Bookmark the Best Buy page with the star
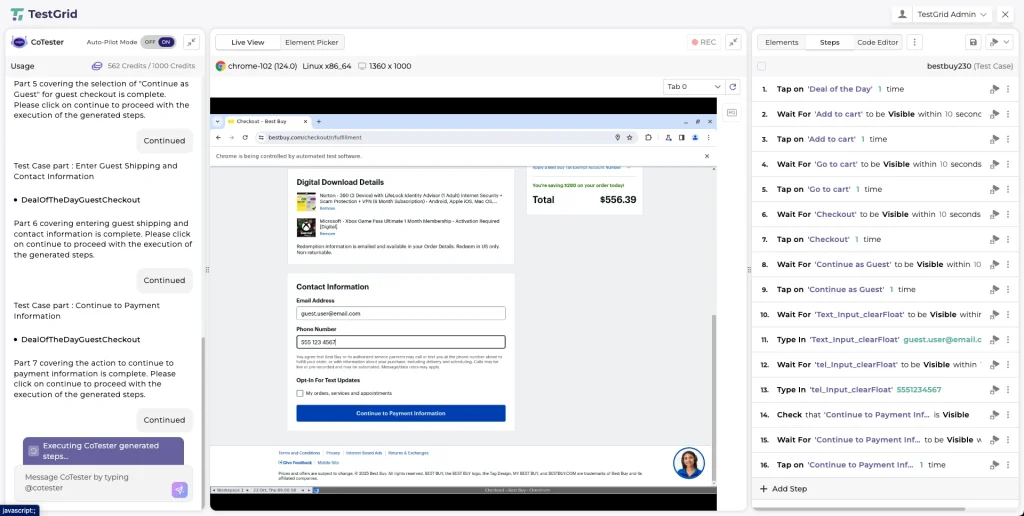The image size is (1024, 516). [630, 138]
